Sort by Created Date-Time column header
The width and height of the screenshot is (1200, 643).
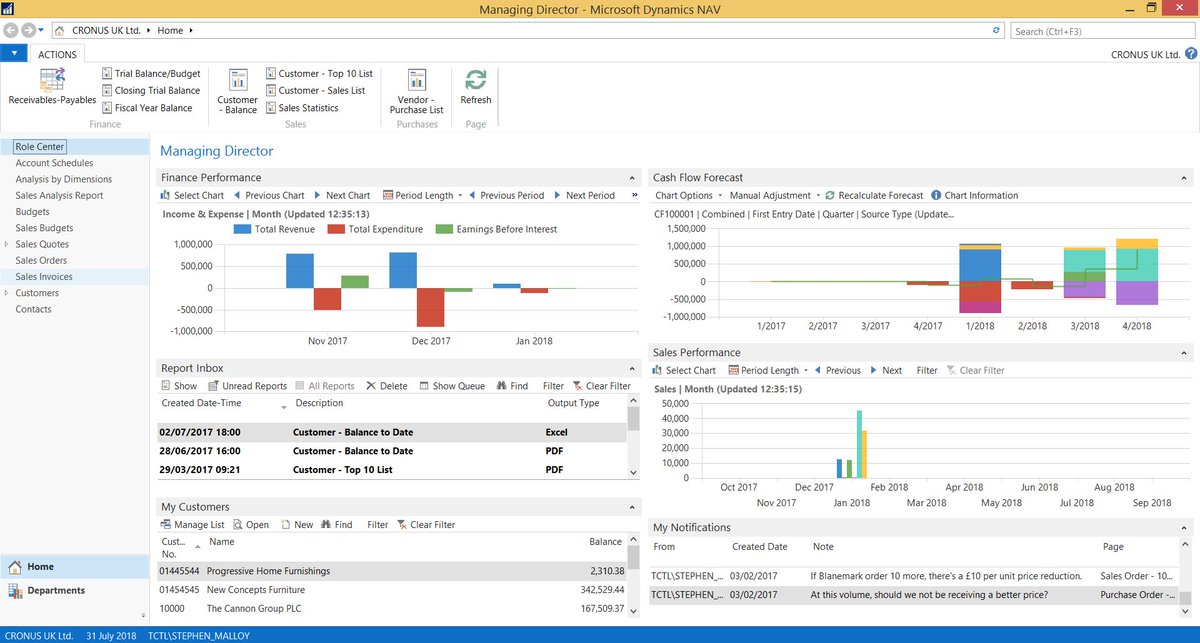[200, 403]
